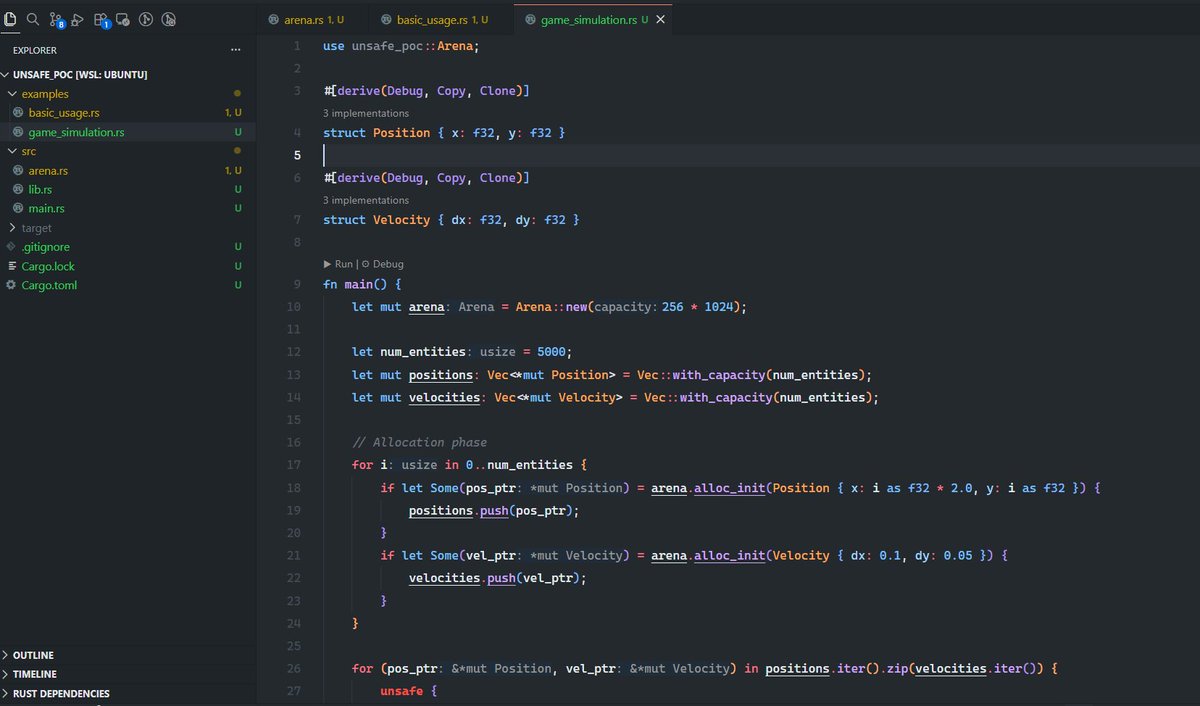Click Rust file icon beside arena.rs in explorer

18,171
